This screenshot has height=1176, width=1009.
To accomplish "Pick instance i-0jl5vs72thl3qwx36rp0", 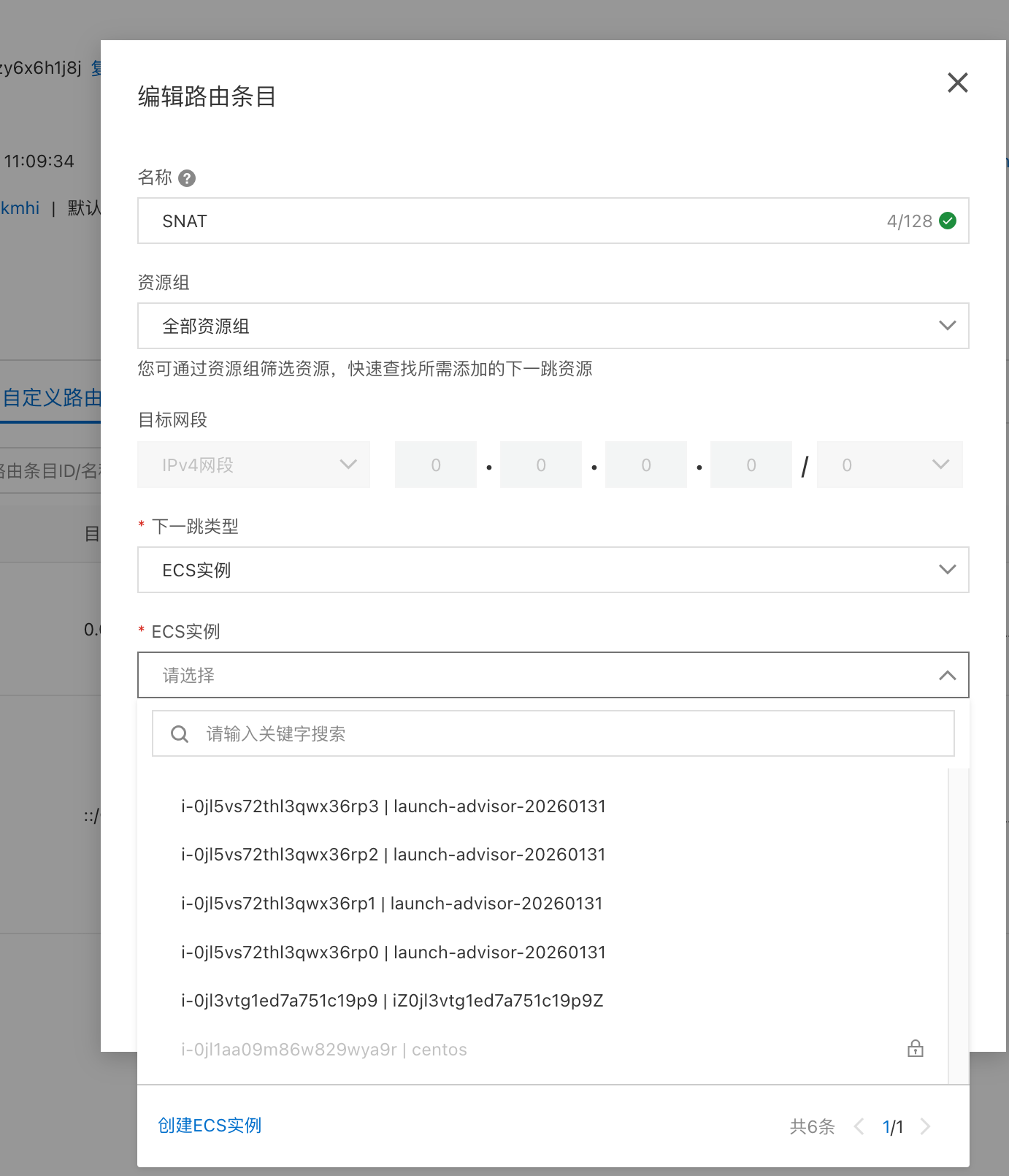I will pyautogui.click(x=394, y=952).
